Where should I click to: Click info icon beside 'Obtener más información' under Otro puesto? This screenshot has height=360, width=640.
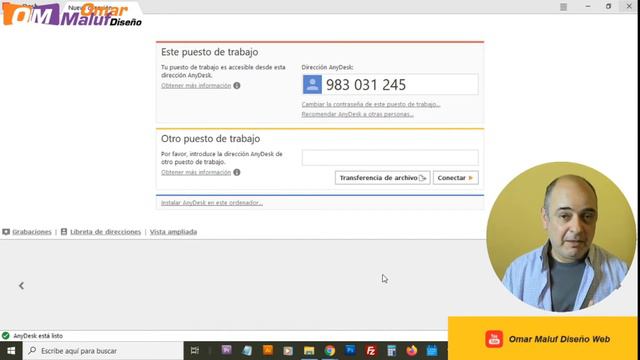237,172
